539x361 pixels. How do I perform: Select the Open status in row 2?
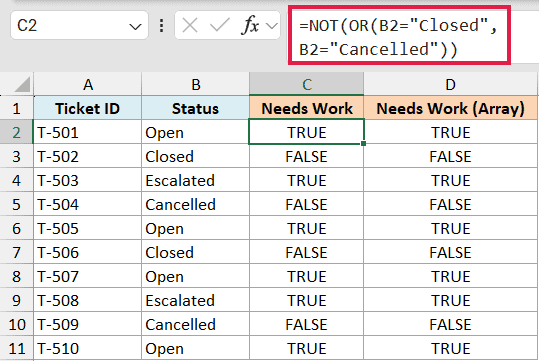pyautogui.click(x=196, y=132)
